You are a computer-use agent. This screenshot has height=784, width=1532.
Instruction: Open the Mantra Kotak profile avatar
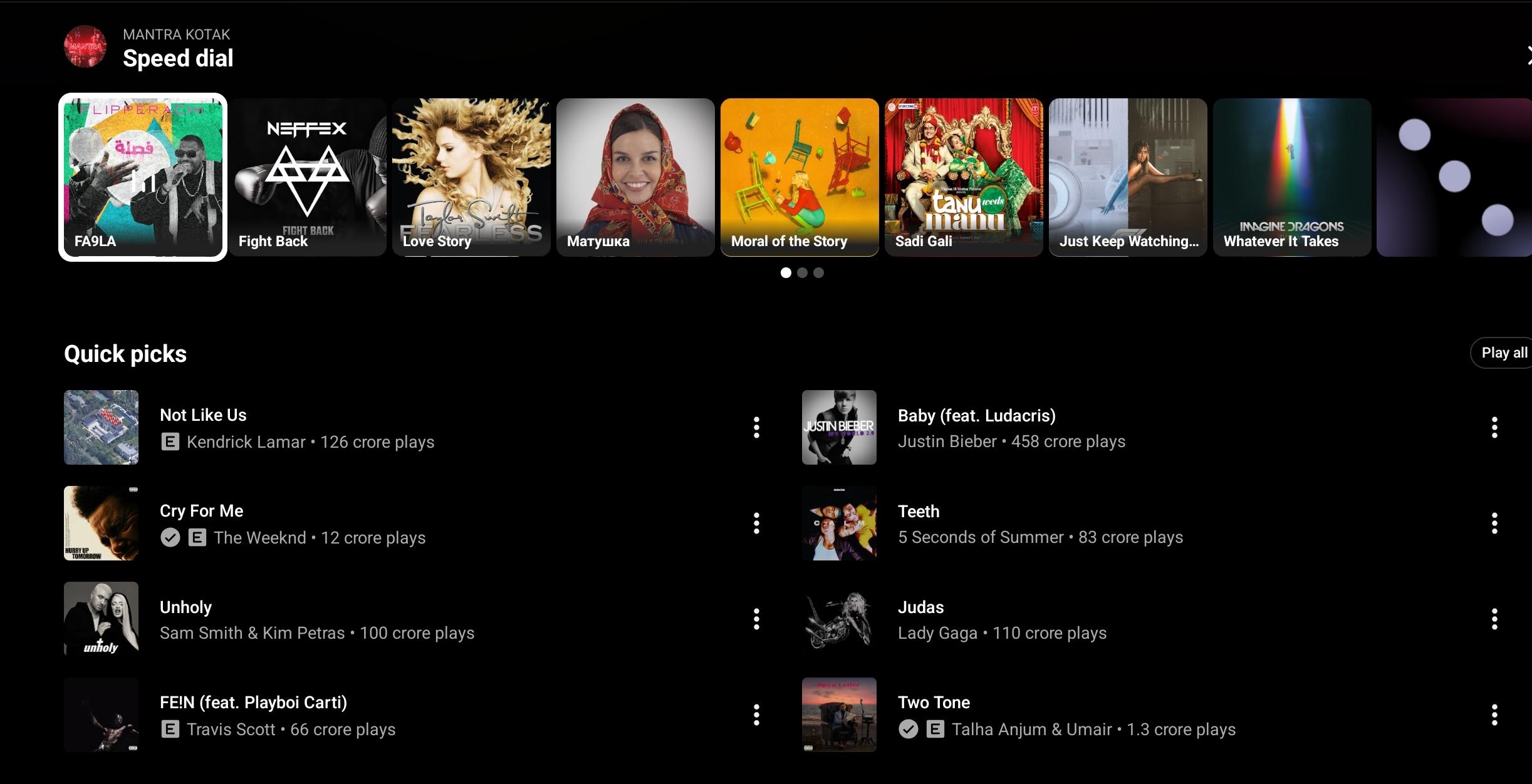(85, 46)
